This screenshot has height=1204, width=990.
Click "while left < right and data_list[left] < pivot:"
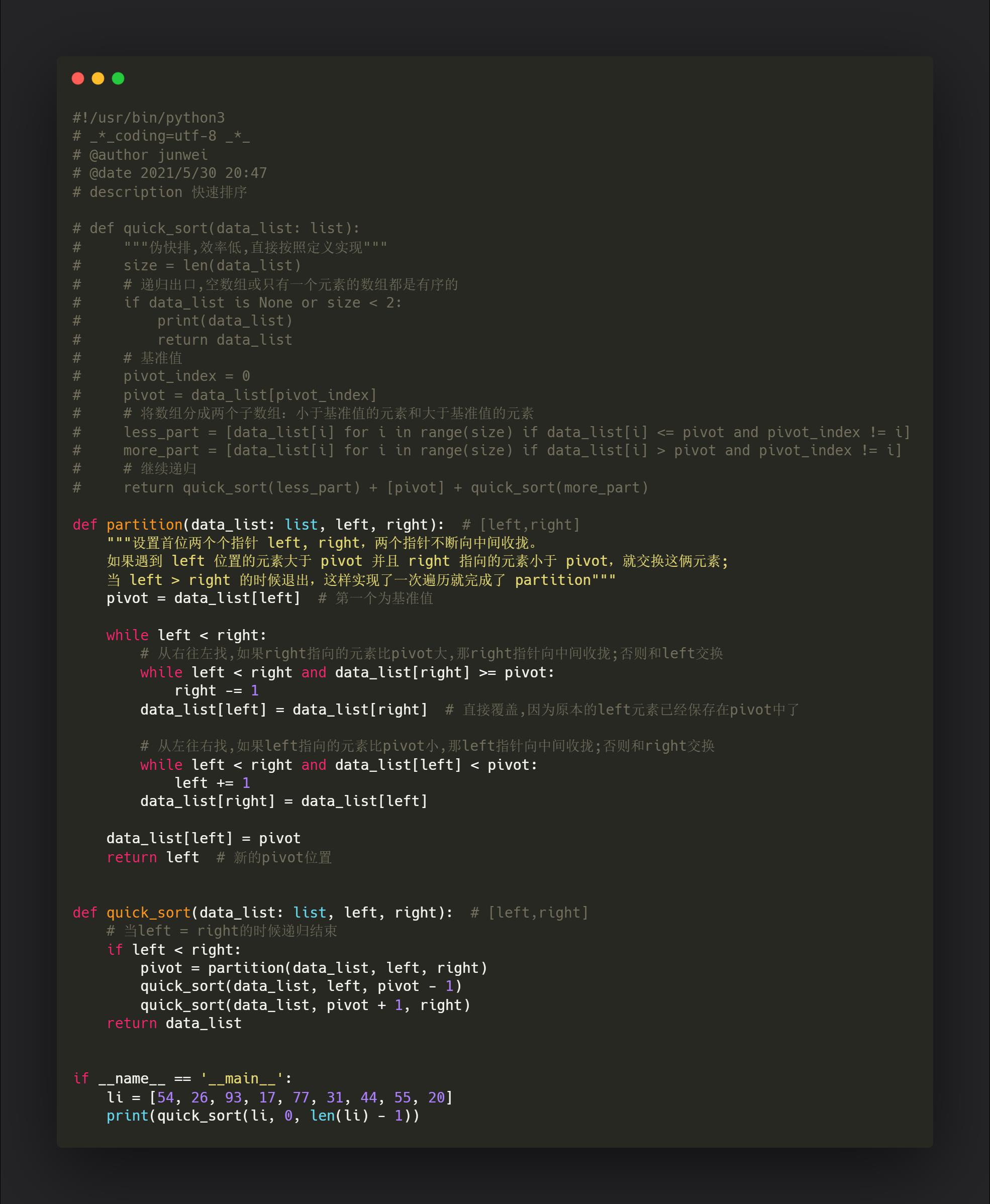339,764
